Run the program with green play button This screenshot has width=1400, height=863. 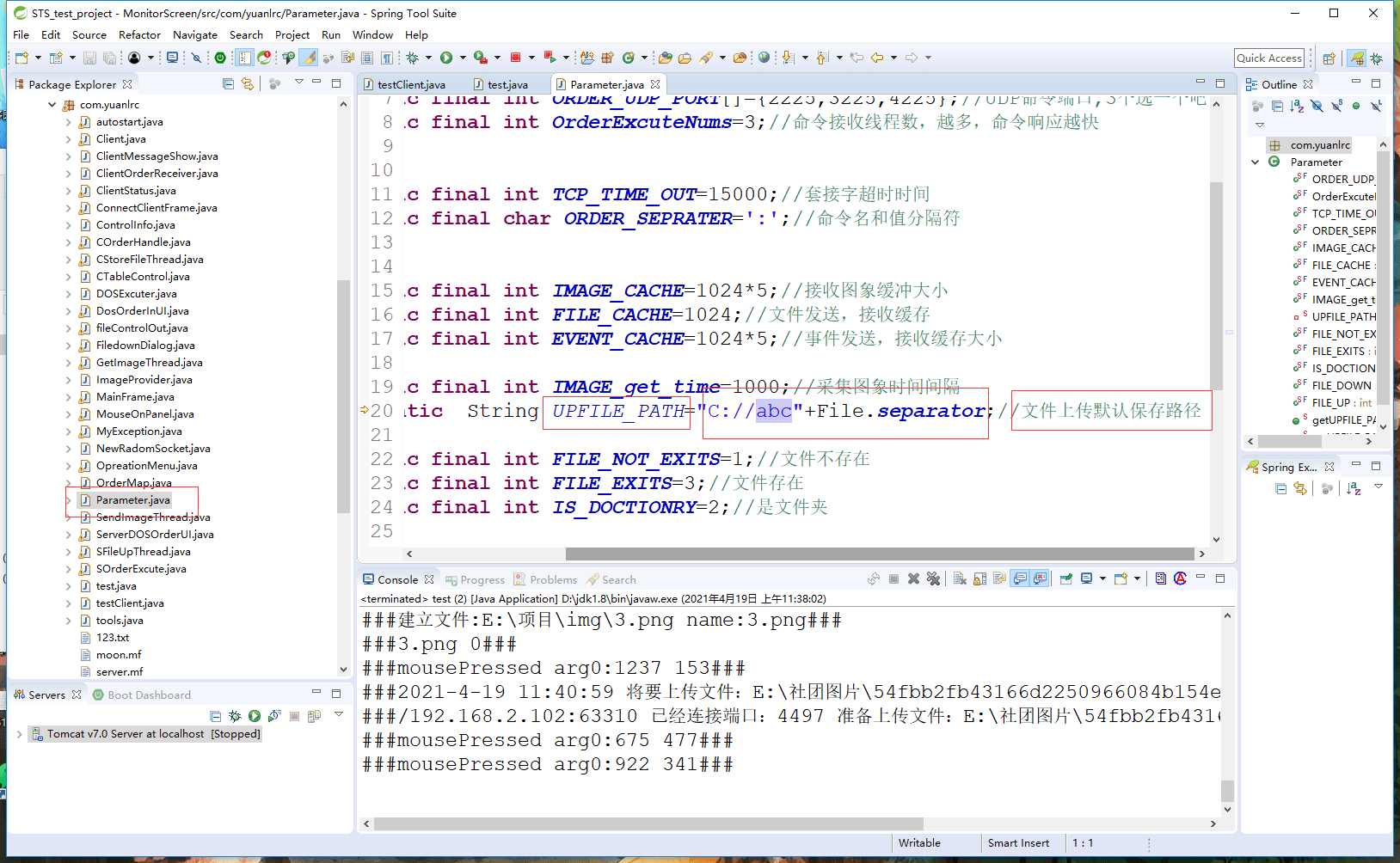446,58
